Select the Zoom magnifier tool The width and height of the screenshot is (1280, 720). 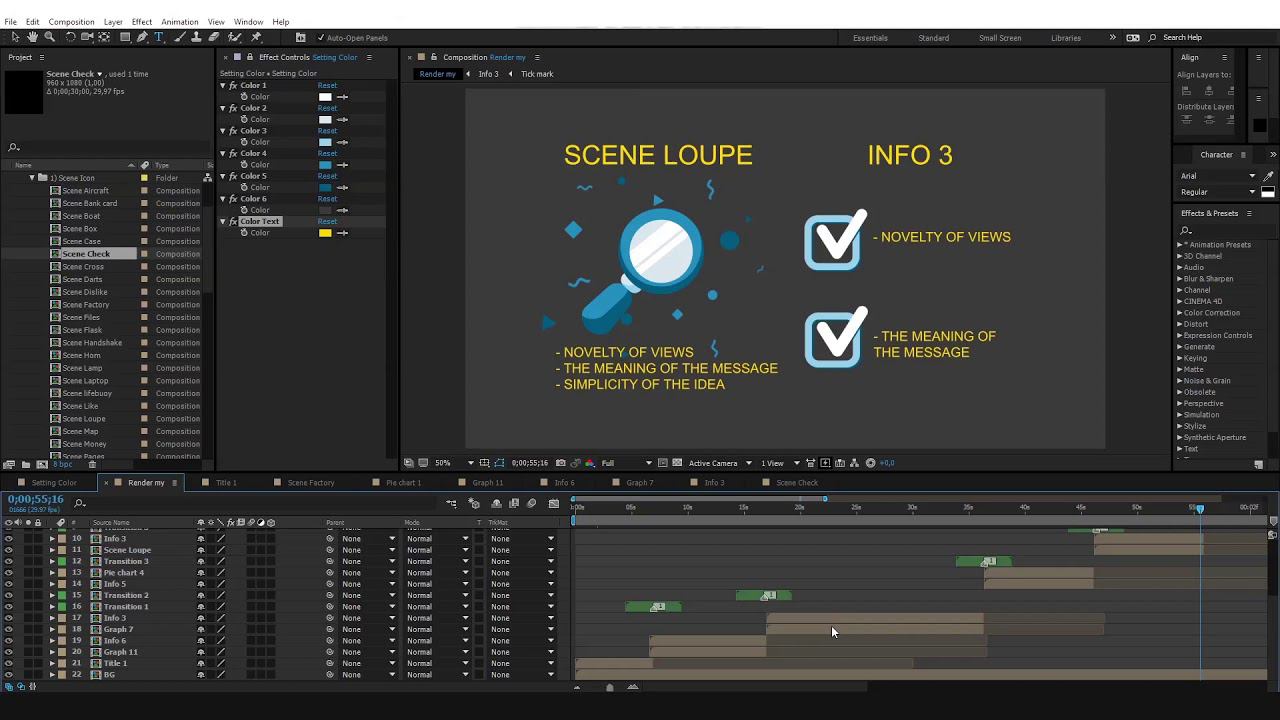[x=49, y=37]
